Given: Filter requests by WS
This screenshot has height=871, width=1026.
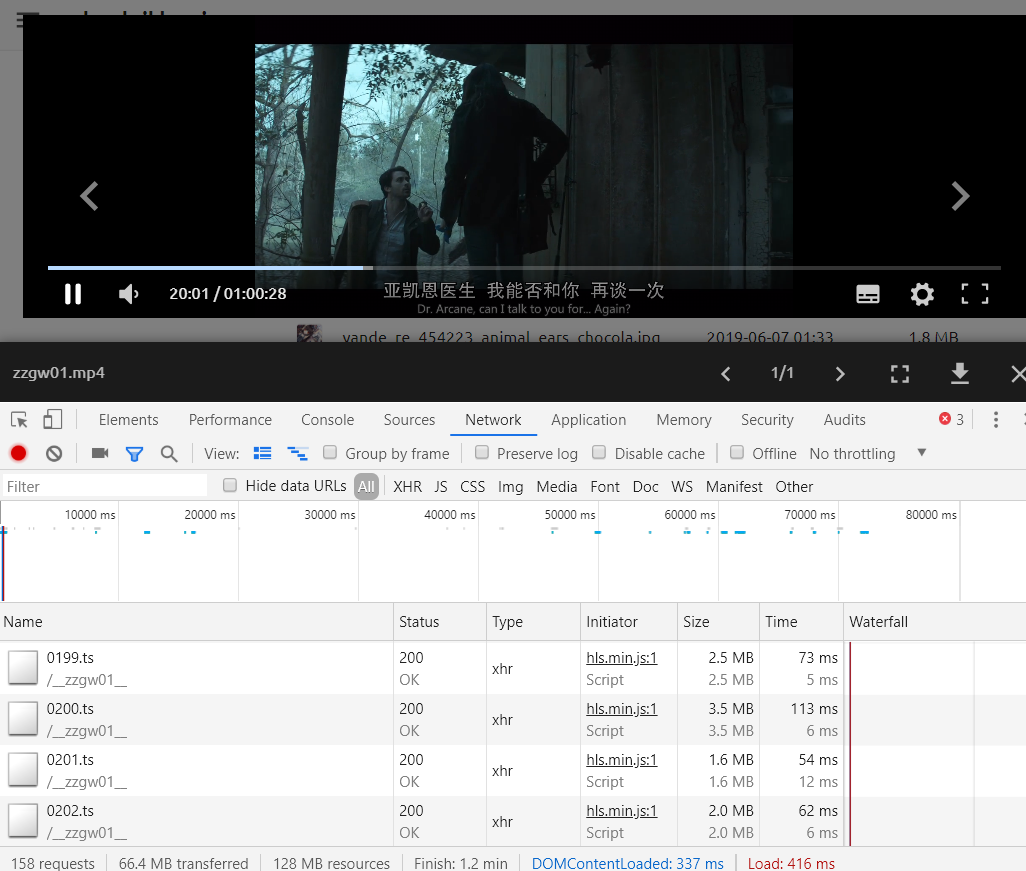Looking at the screenshot, I should pos(682,486).
